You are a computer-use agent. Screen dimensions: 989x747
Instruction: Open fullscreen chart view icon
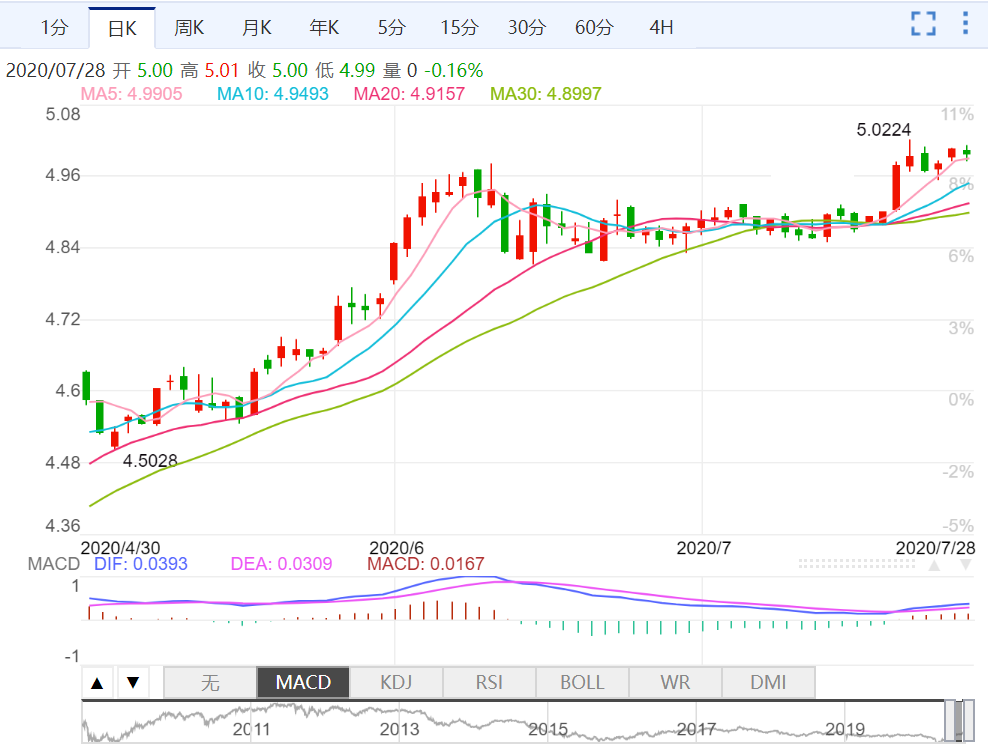(x=923, y=24)
